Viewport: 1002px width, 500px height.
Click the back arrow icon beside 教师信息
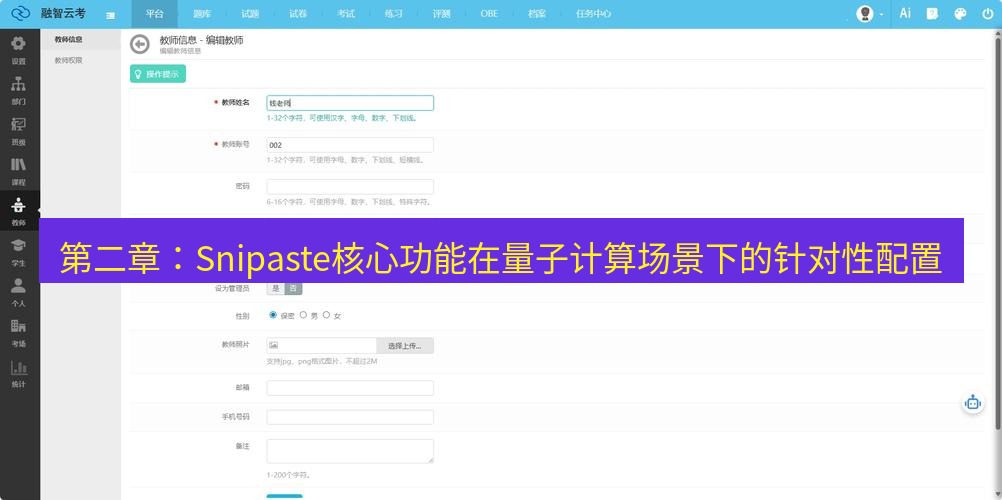[139, 44]
